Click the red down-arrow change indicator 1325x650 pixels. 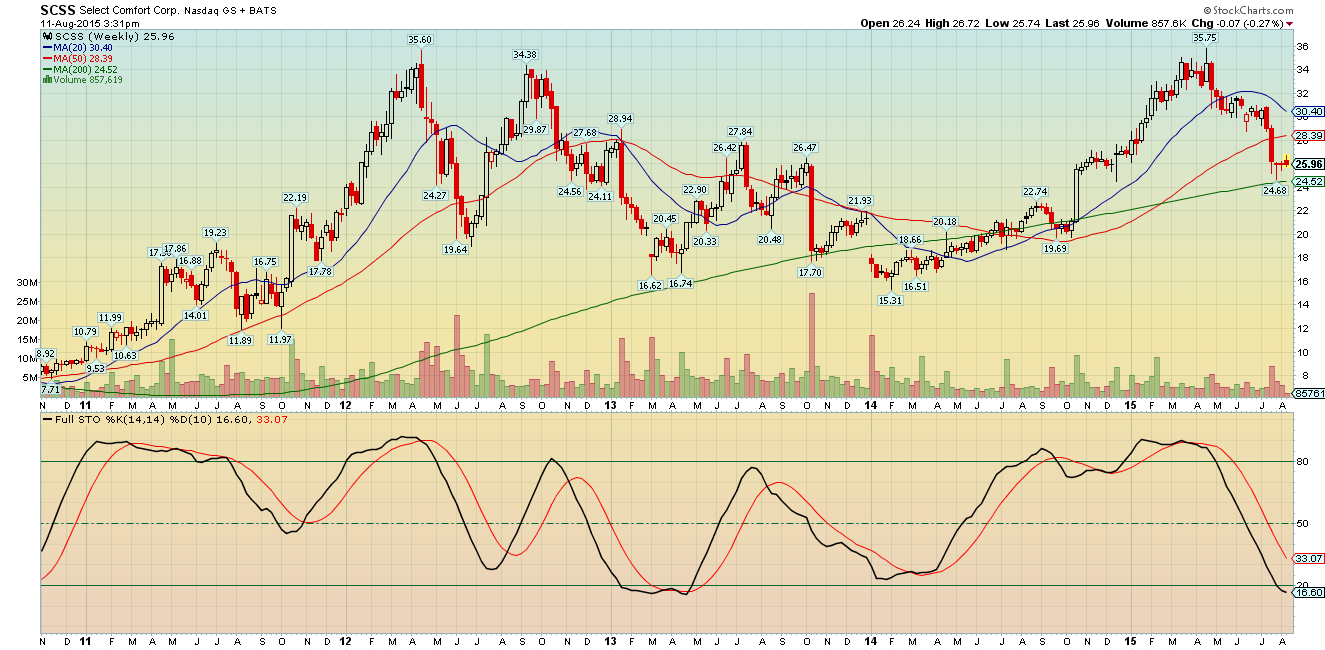[x=1289, y=23]
